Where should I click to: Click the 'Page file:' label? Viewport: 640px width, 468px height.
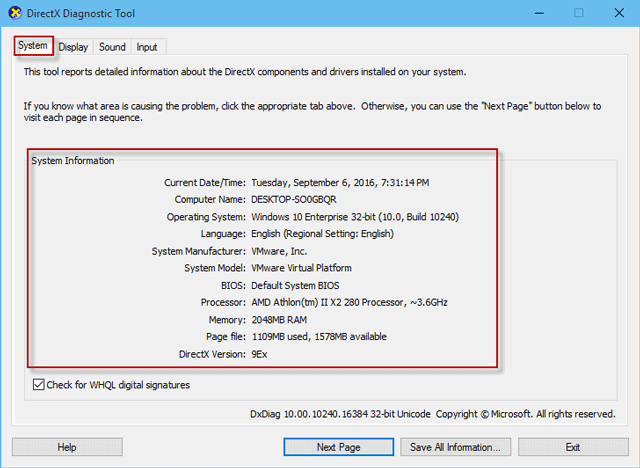(226, 337)
